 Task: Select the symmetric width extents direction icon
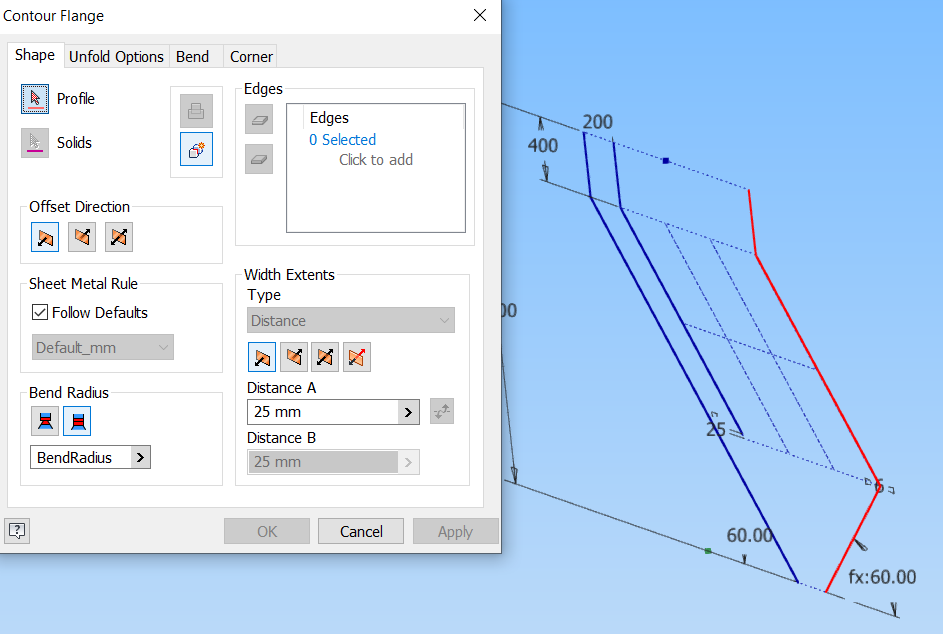click(x=325, y=356)
